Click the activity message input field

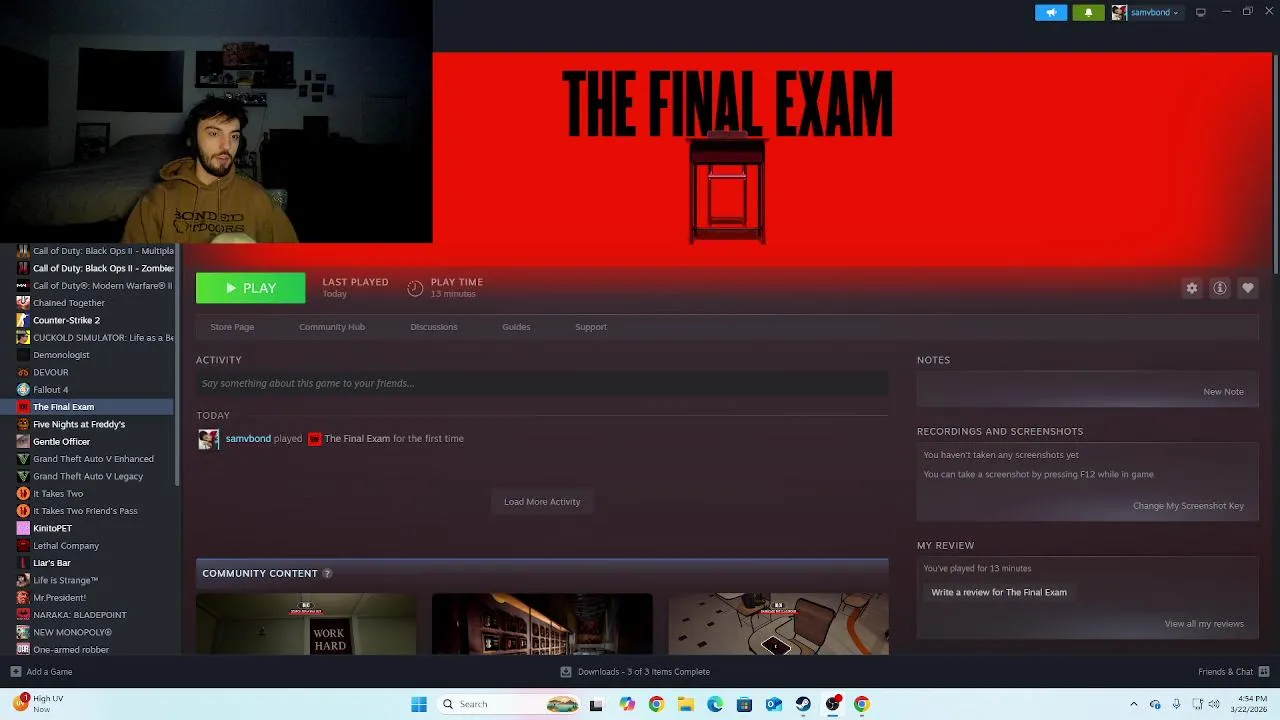click(x=542, y=383)
